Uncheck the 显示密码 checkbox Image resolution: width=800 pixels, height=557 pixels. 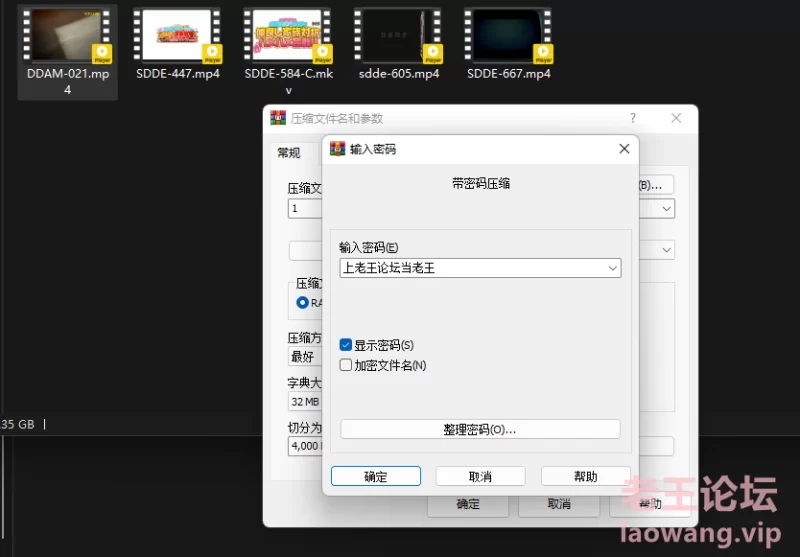(x=345, y=345)
